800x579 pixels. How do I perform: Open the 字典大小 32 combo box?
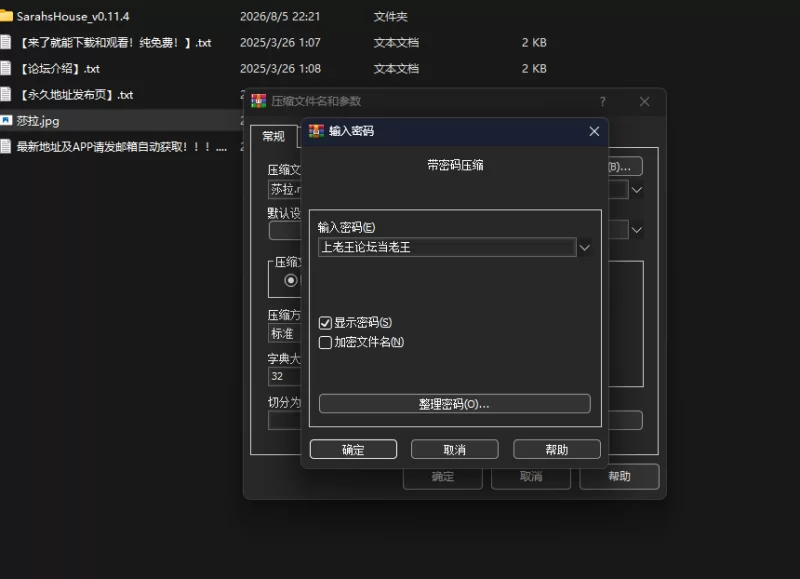(284, 376)
